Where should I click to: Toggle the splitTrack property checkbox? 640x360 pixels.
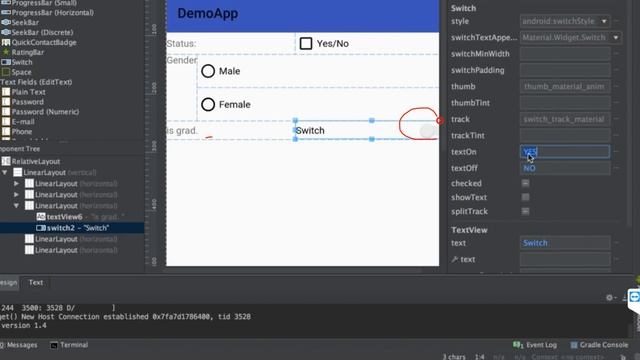tap(525, 211)
